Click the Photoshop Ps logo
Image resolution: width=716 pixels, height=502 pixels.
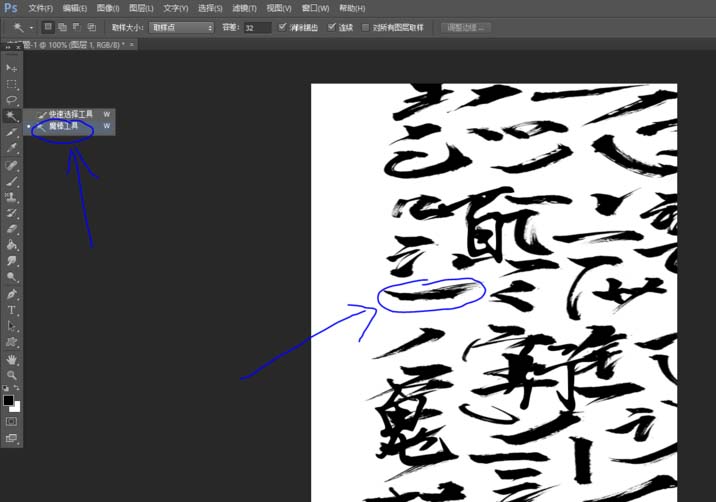(x=11, y=8)
